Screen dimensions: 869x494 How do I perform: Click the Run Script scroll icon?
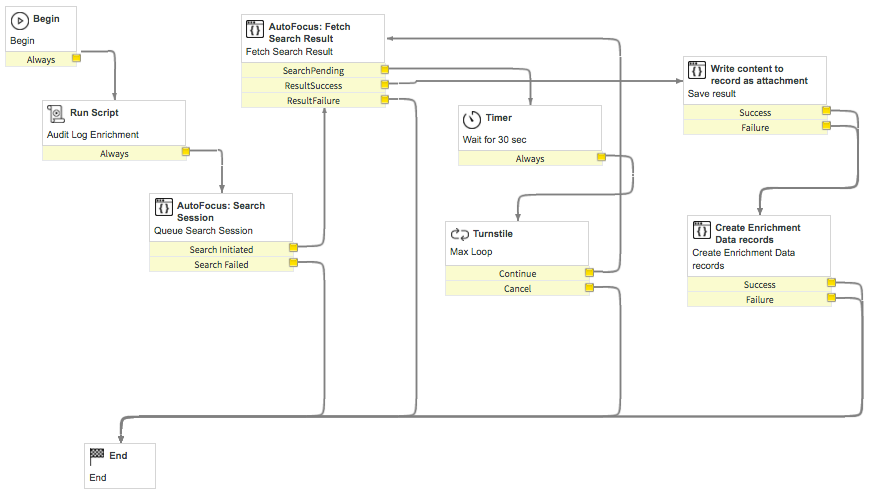[x=55, y=114]
